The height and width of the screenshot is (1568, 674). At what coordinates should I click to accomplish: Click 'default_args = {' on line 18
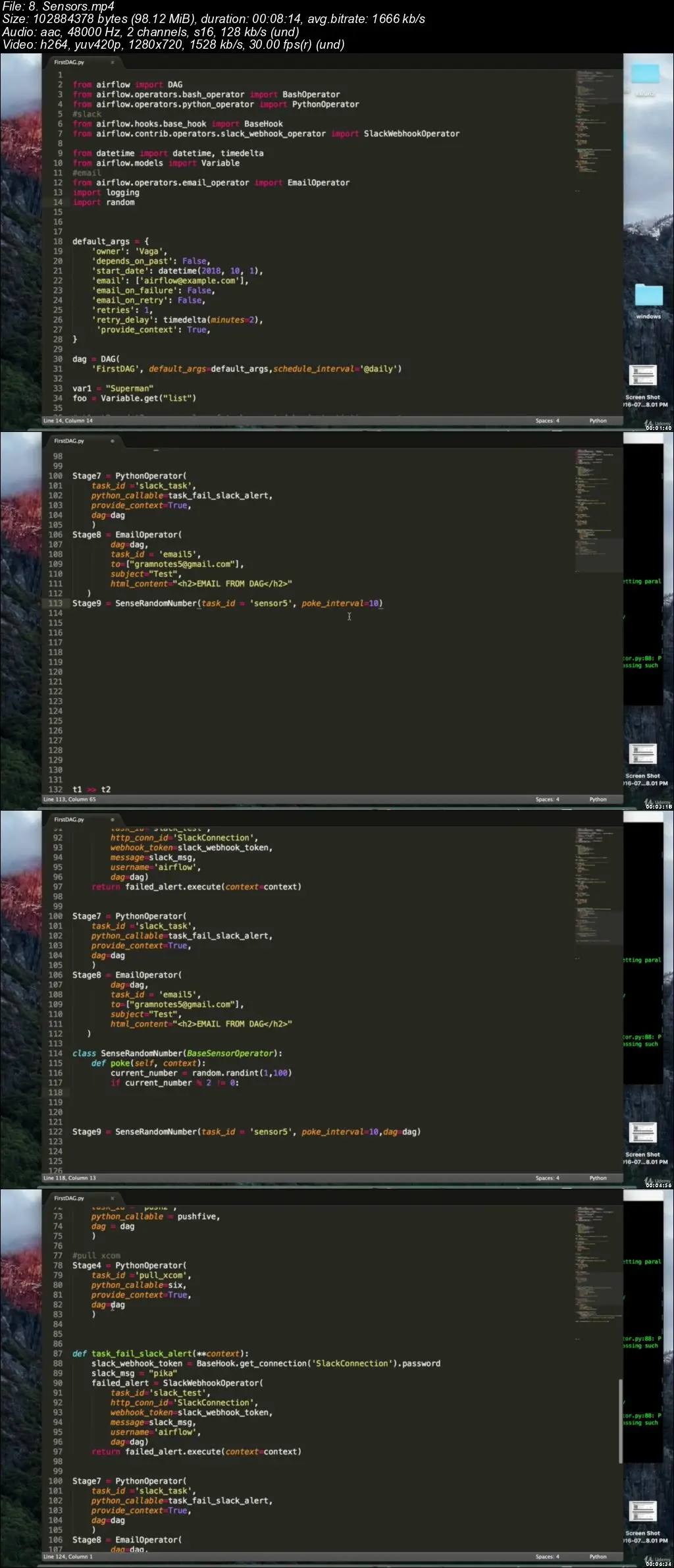coord(111,242)
